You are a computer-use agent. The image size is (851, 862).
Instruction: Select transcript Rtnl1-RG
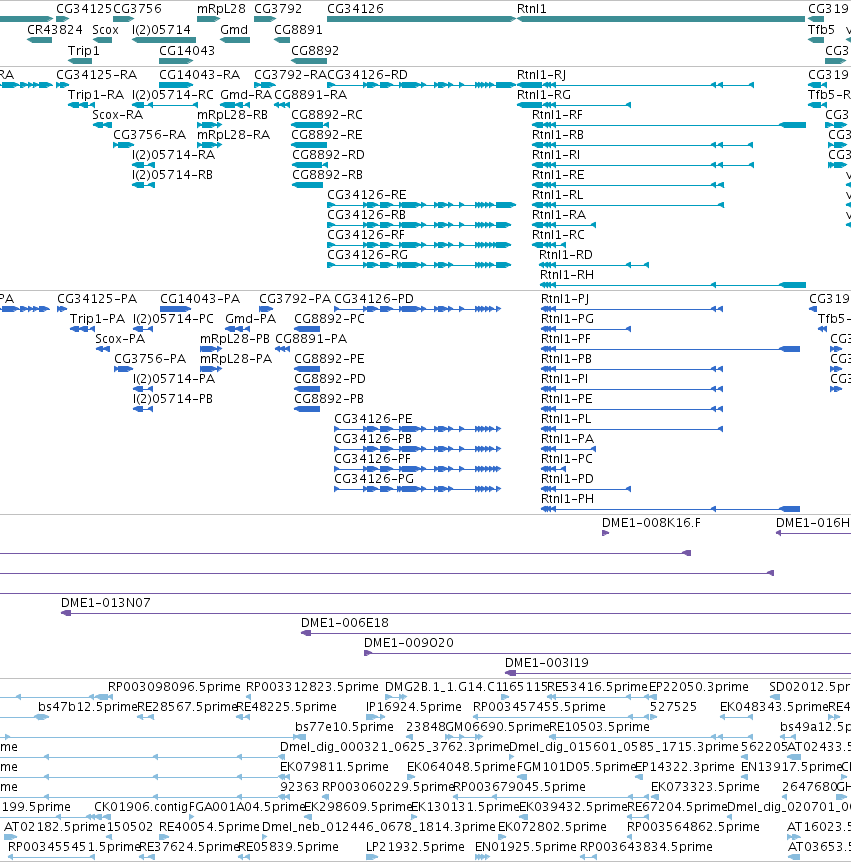pos(544,95)
